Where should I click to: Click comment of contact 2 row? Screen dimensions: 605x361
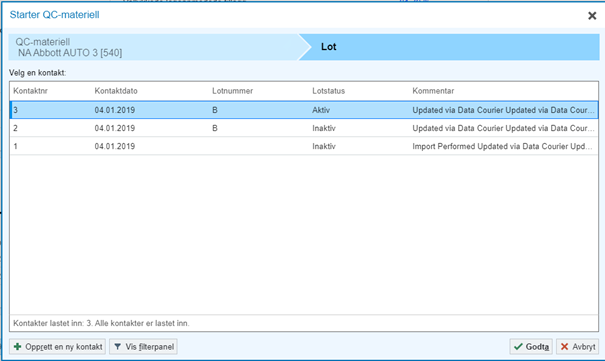(503, 128)
